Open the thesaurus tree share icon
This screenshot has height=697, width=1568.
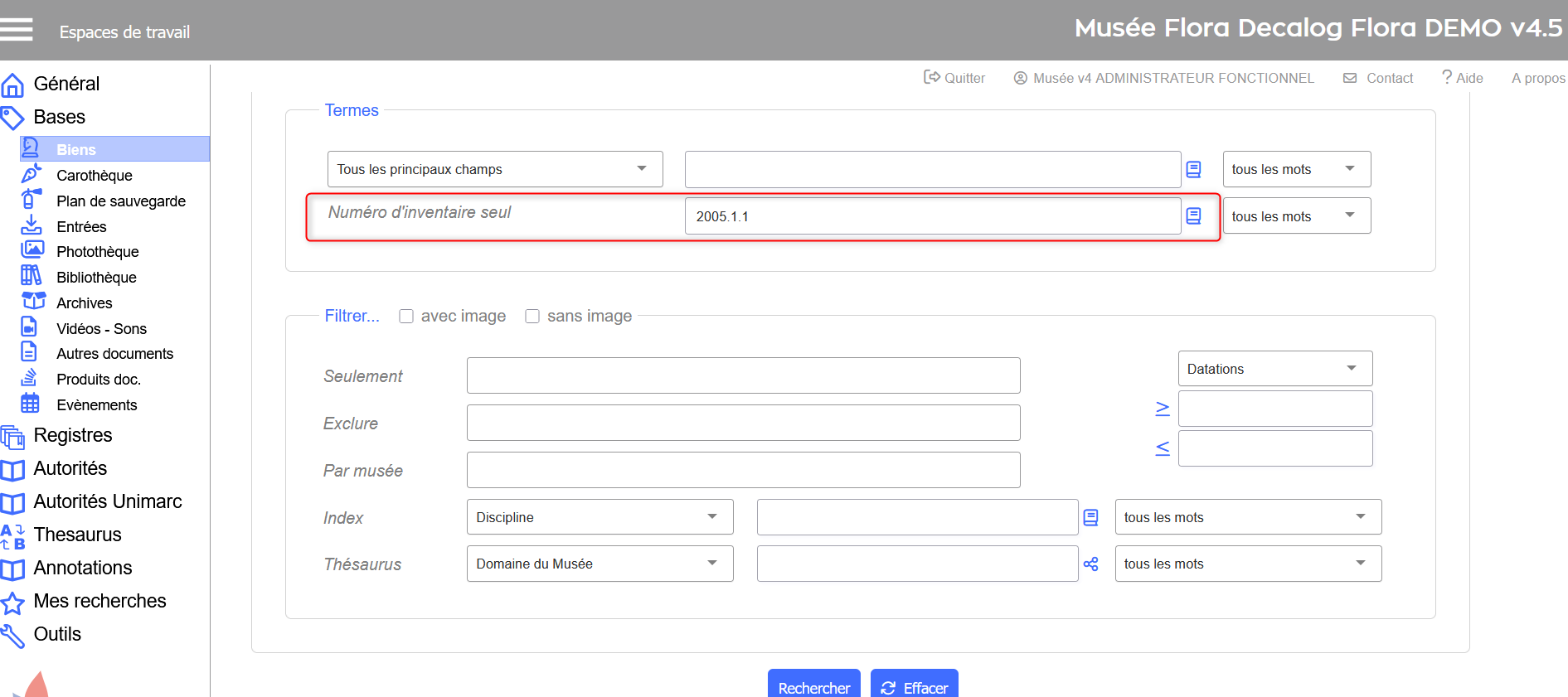[x=1090, y=564]
